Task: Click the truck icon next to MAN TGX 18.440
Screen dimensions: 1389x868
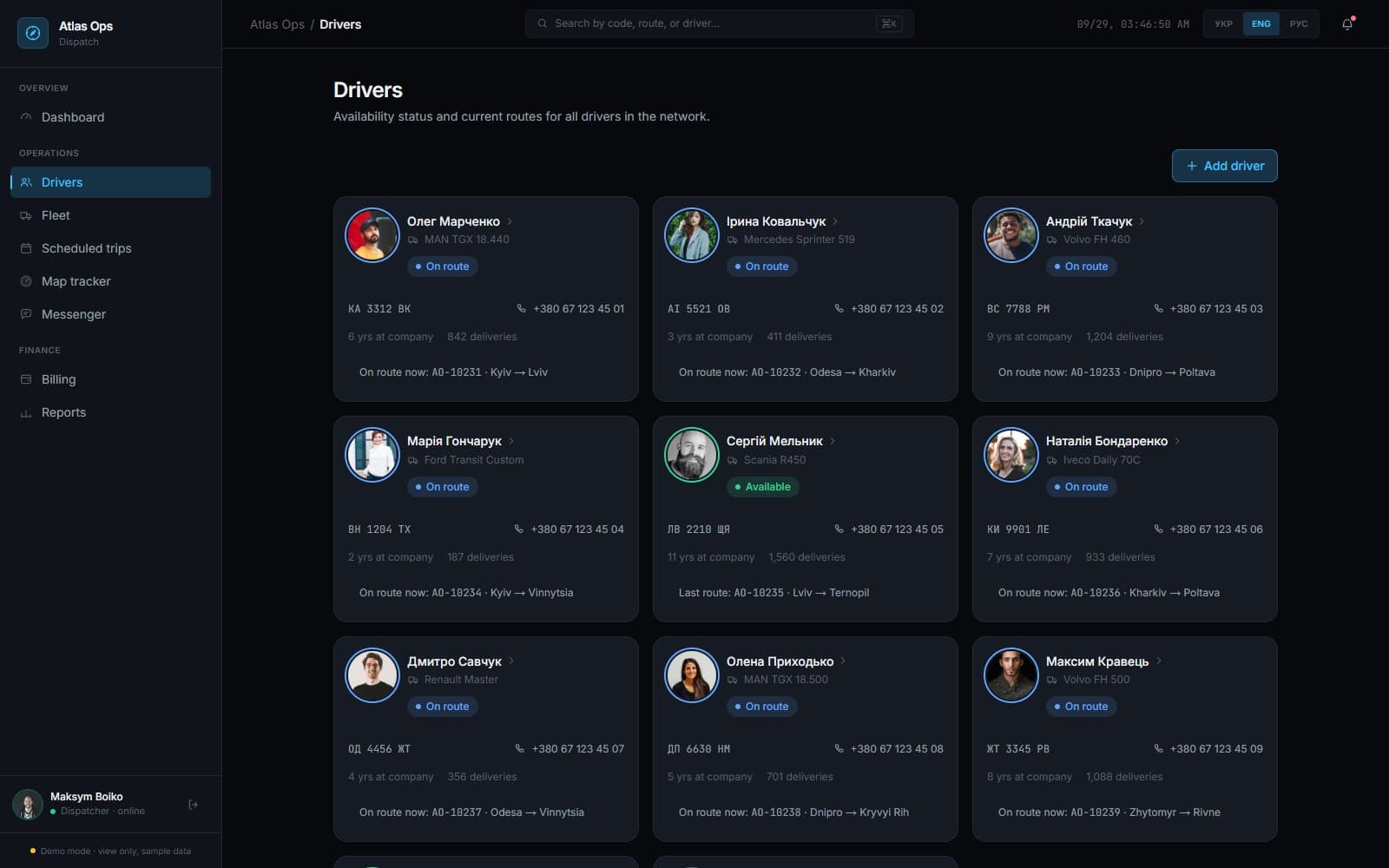Action: pos(413,240)
